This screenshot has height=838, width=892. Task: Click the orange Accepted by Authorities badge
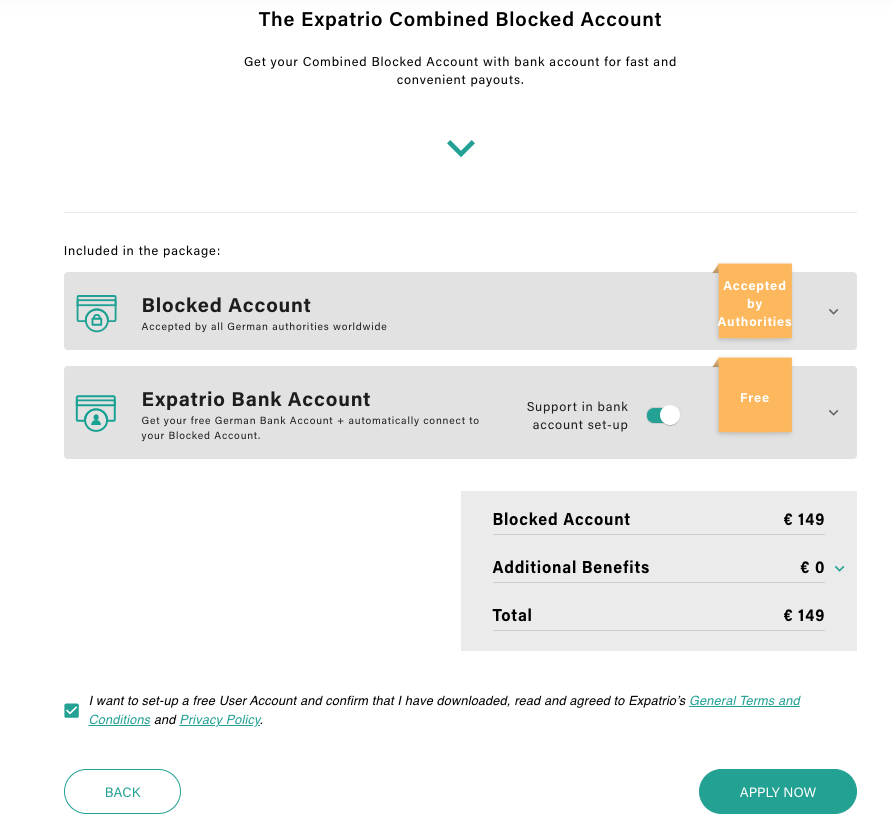754,303
